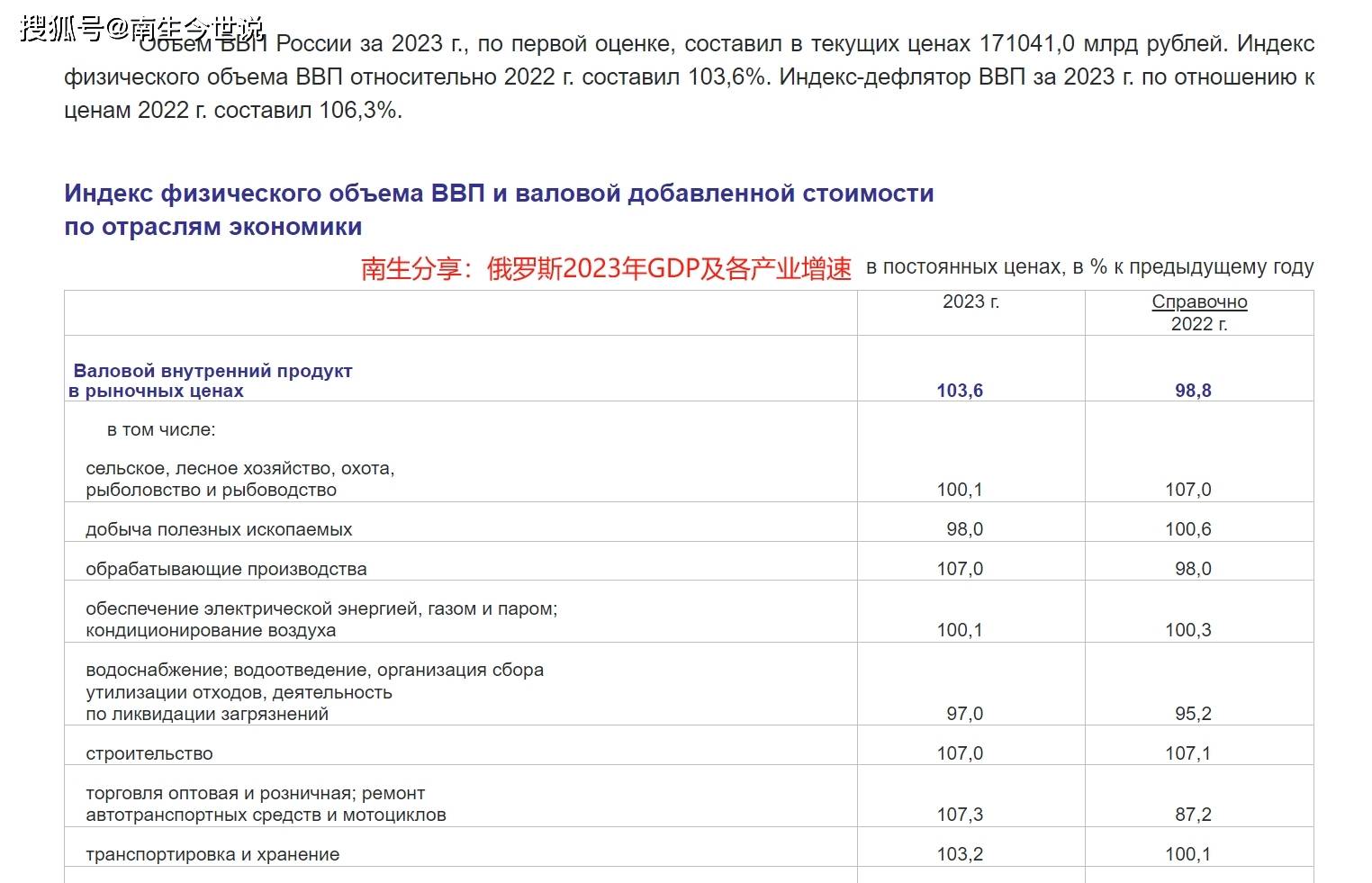
Task: Click the сельское, лесное хозяйство row label
Action: click(239, 478)
